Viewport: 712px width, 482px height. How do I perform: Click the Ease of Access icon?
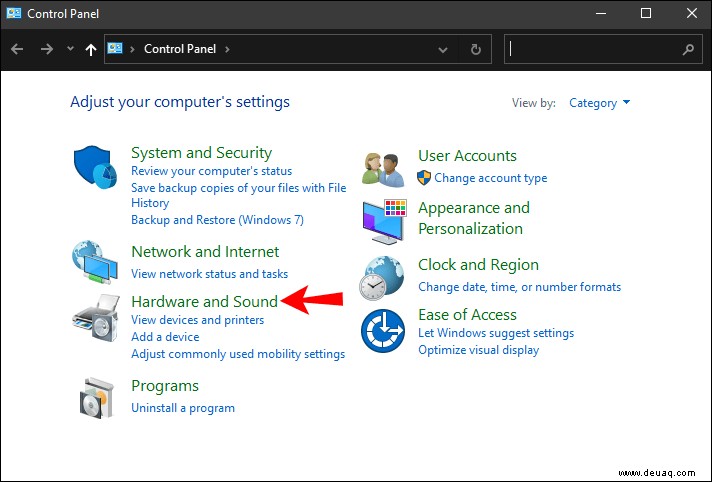click(x=383, y=331)
